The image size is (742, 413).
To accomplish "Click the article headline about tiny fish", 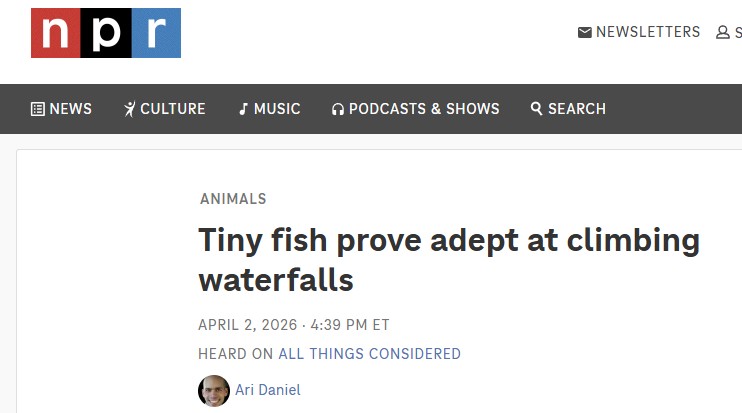I will [x=449, y=259].
